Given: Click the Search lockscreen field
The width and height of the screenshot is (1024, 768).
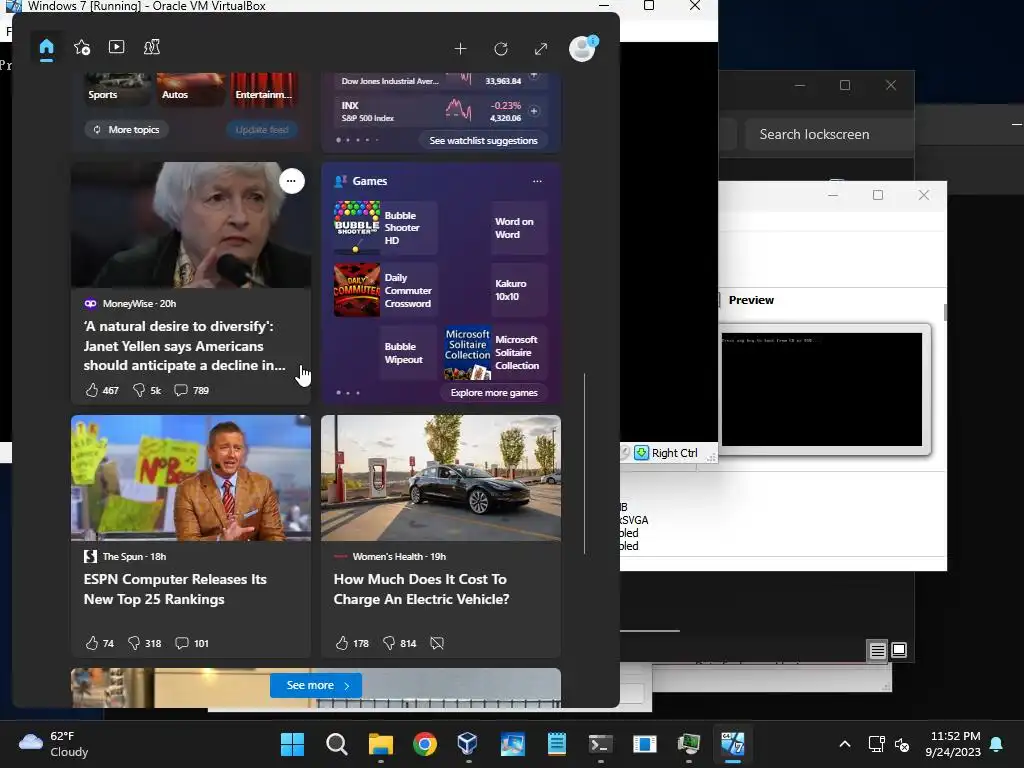Looking at the screenshot, I should tap(829, 135).
